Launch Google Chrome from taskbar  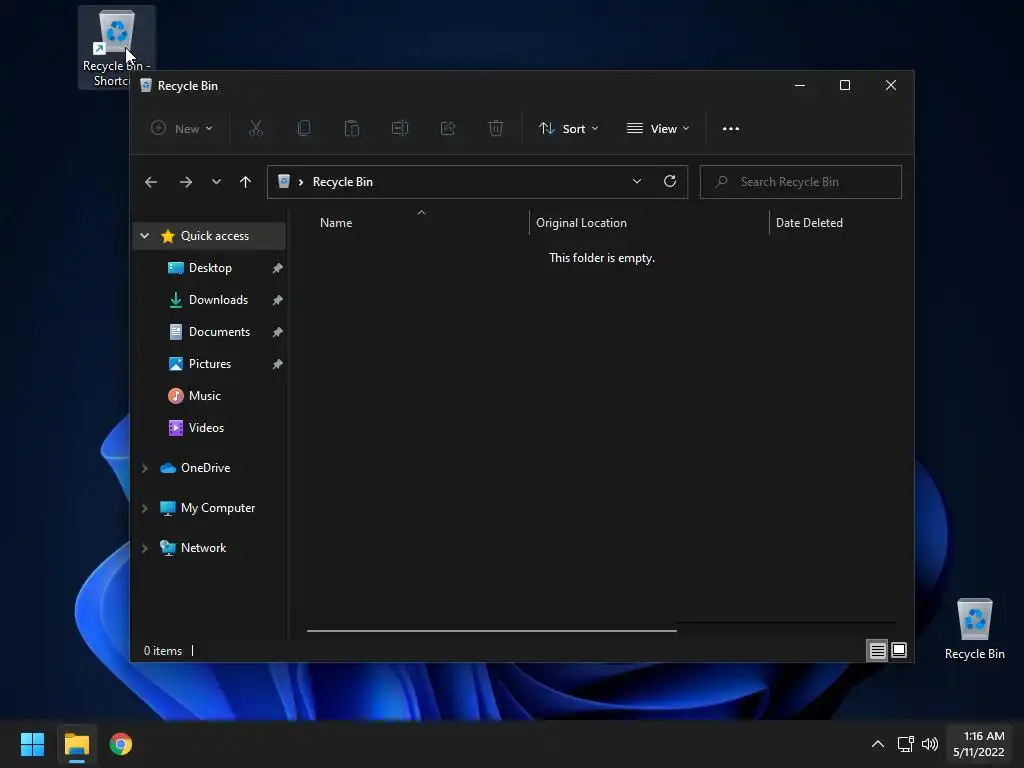pos(121,744)
